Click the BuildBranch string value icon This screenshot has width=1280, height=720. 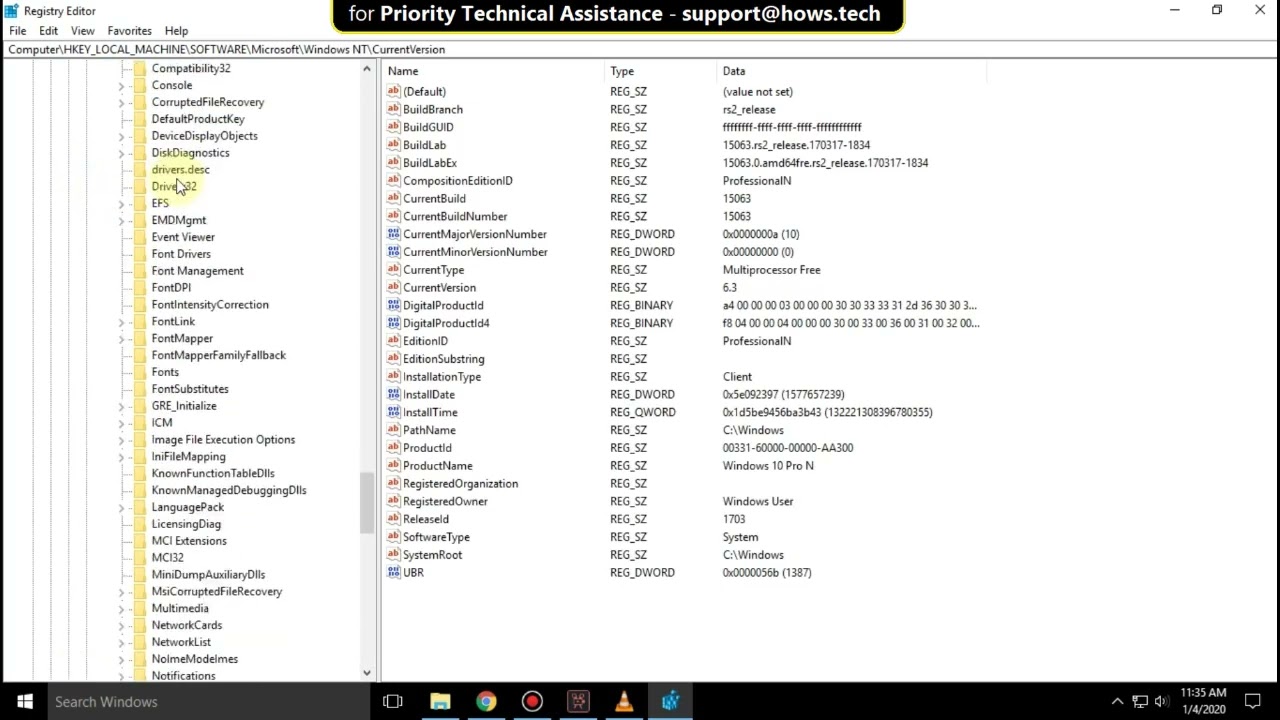393,109
